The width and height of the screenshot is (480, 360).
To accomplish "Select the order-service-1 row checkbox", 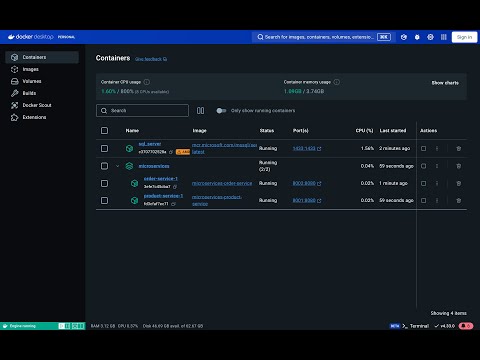I will pos(104,183).
